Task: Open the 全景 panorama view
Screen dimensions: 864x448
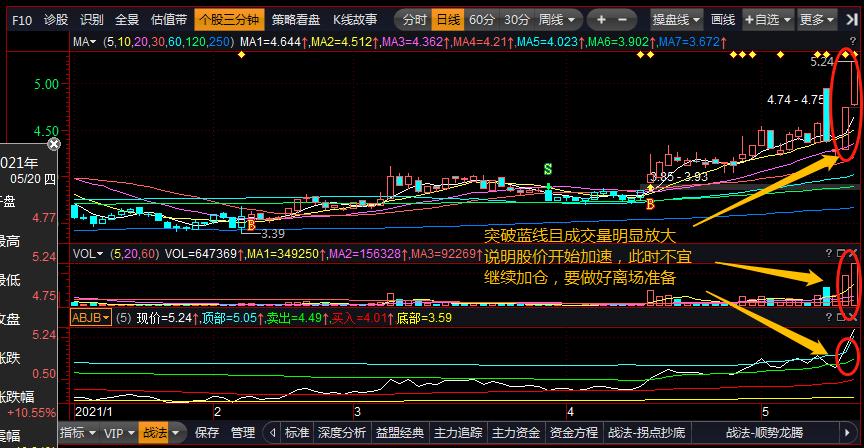Action: pos(127,20)
